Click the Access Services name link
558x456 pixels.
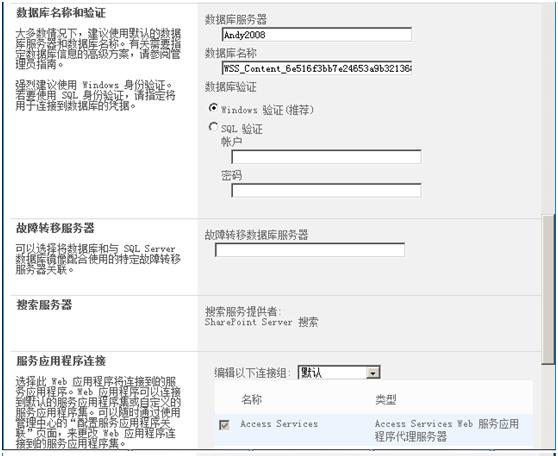279,424
